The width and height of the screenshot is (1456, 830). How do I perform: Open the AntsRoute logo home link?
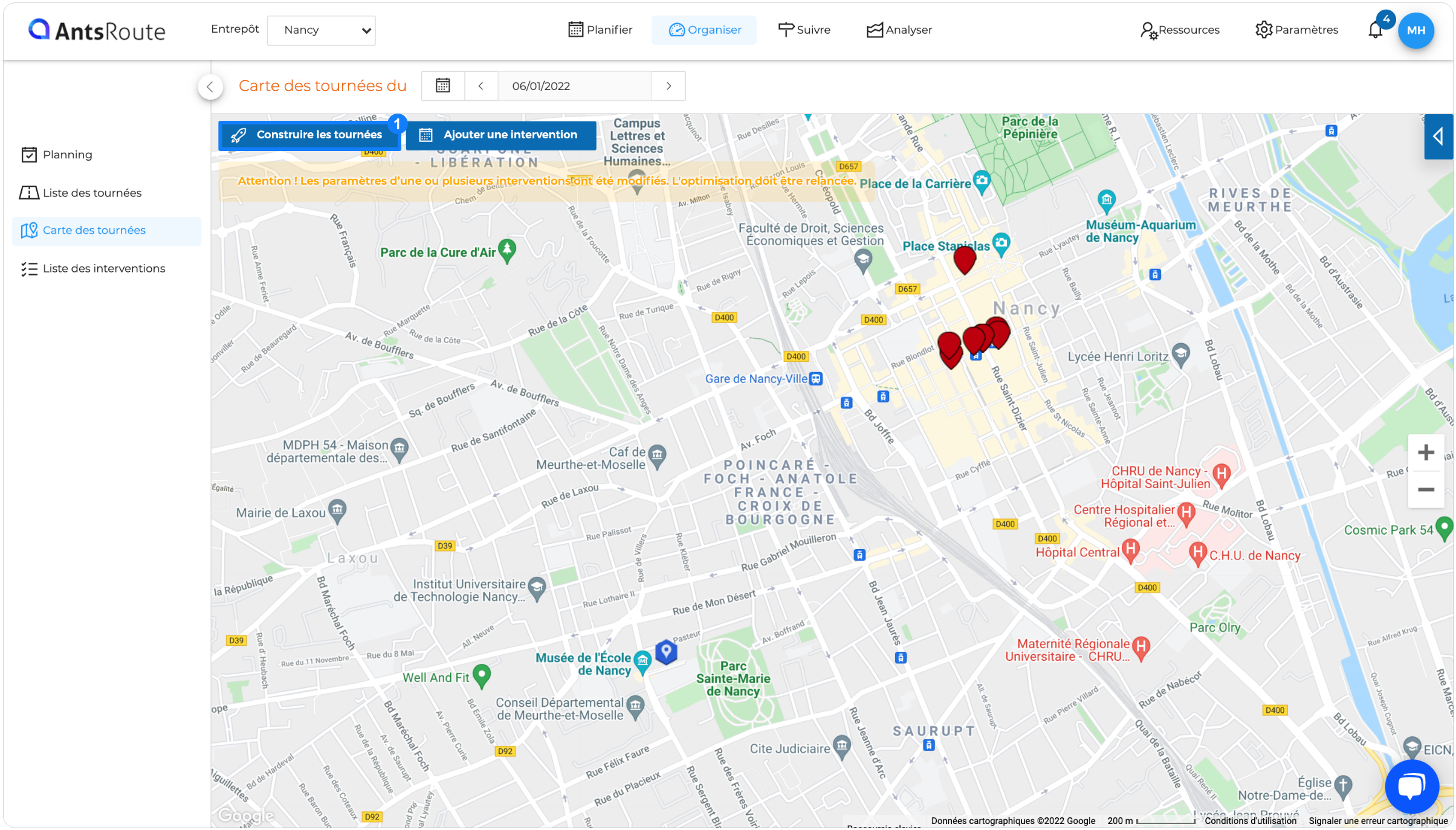click(97, 30)
